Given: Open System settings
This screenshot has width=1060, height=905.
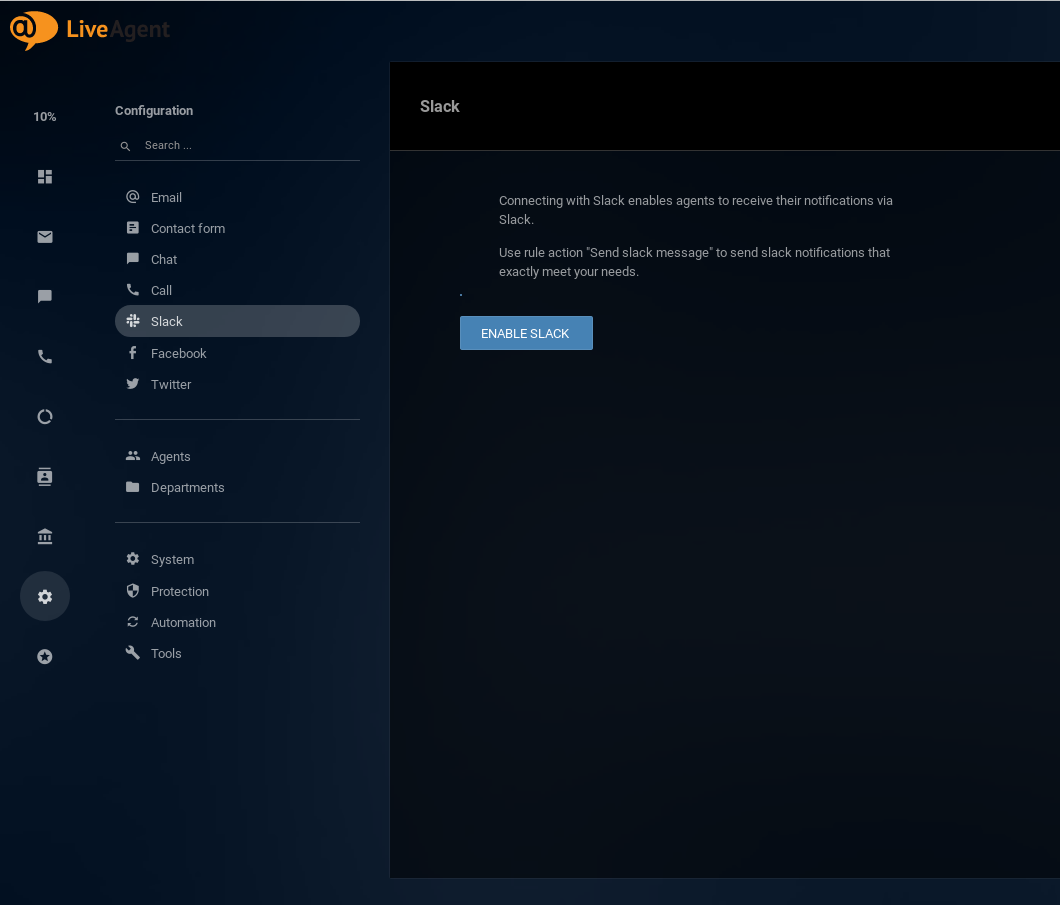Looking at the screenshot, I should (237, 560).
